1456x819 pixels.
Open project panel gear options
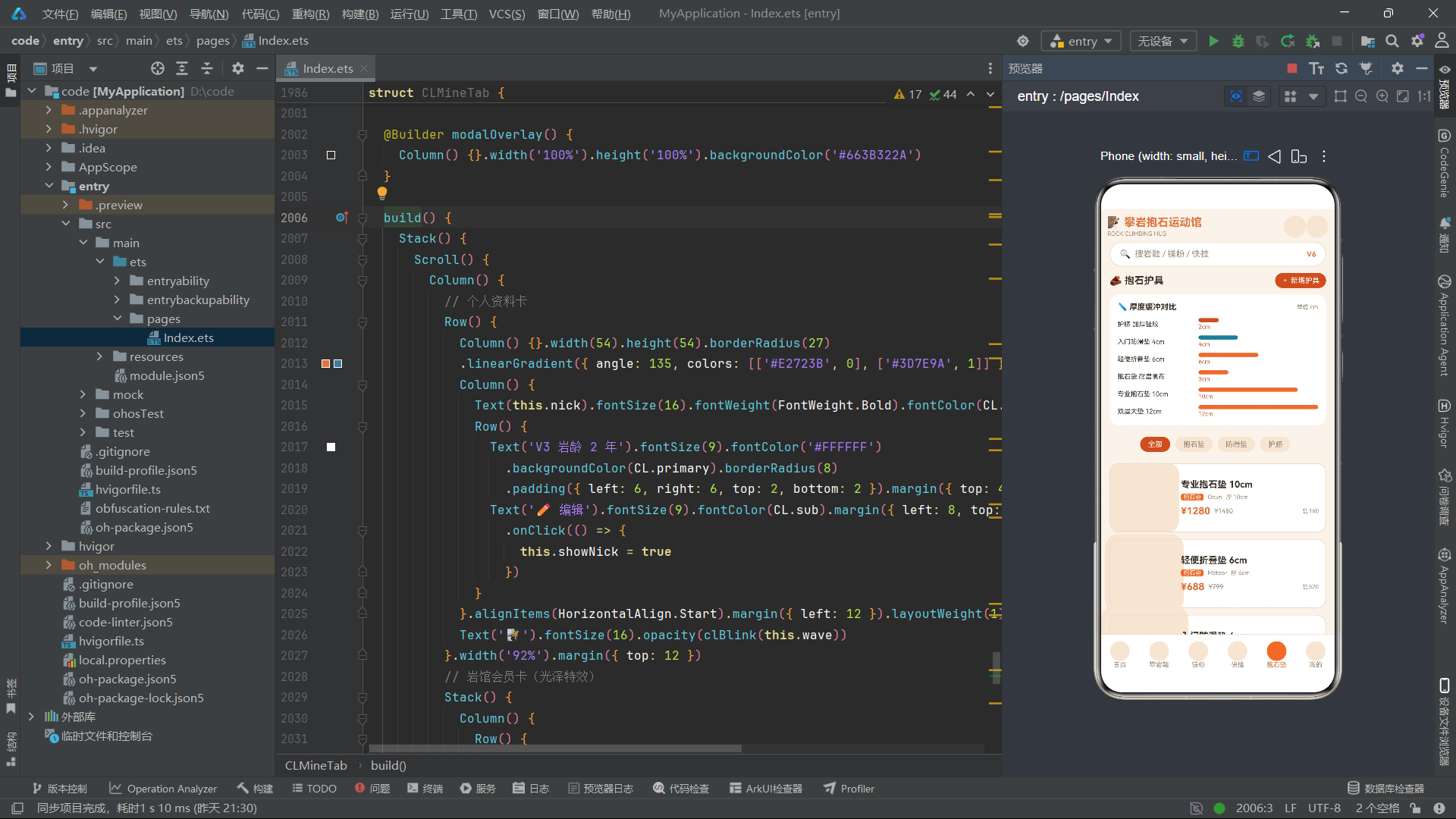(x=238, y=68)
